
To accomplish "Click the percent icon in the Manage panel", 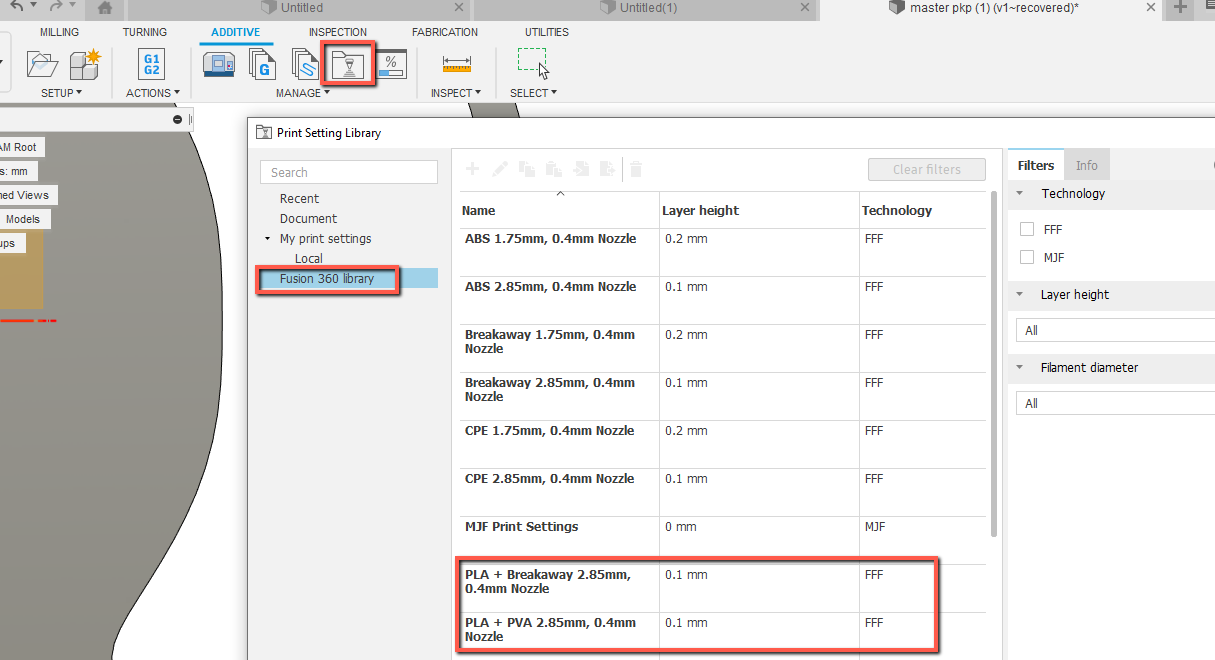I will [391, 63].
